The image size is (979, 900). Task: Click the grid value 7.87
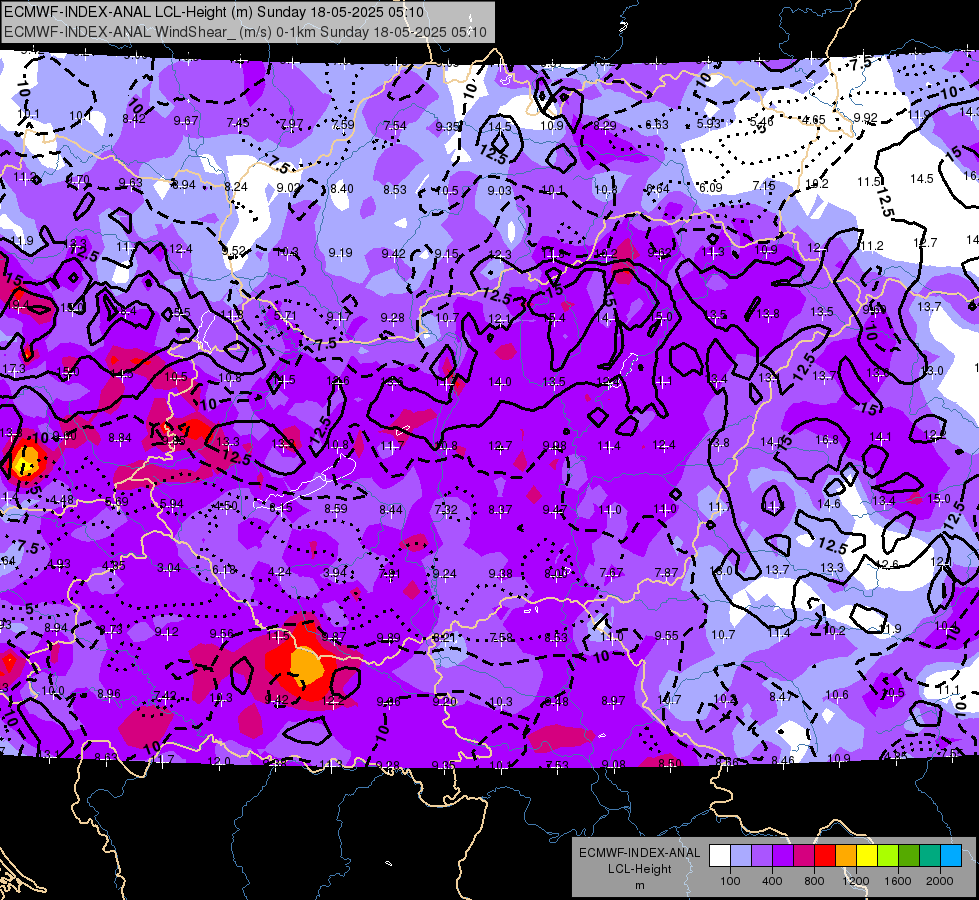pyautogui.click(x=666, y=573)
